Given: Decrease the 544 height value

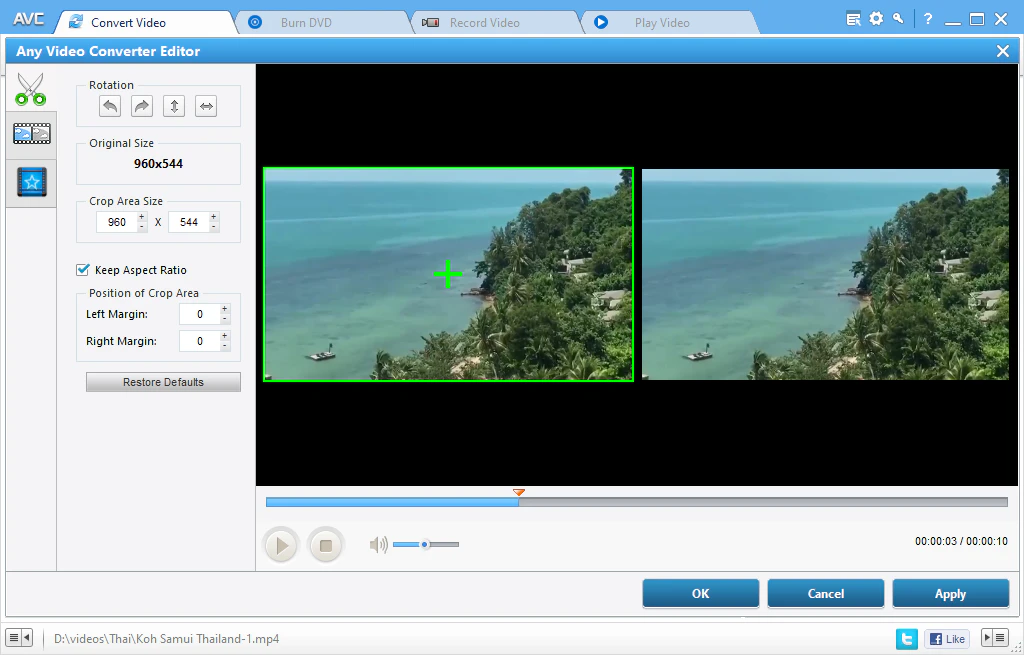Looking at the screenshot, I should click(x=213, y=226).
